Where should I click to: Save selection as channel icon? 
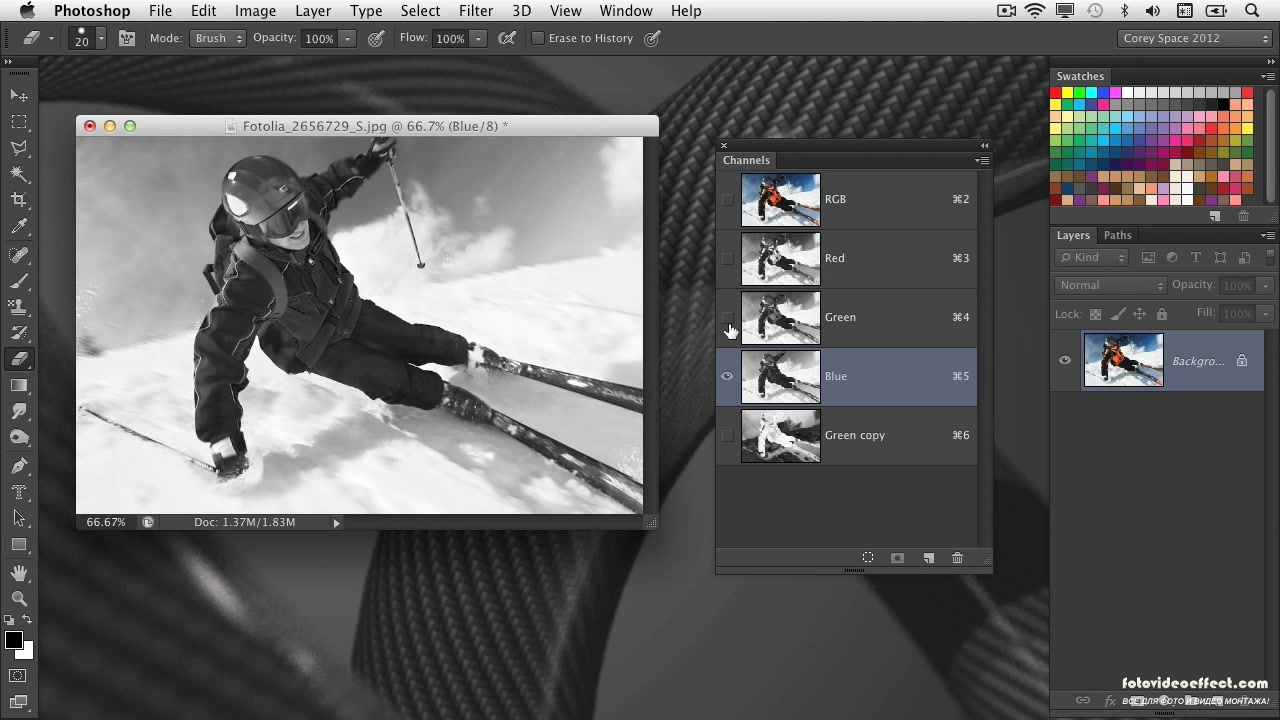pyautogui.click(x=898, y=558)
